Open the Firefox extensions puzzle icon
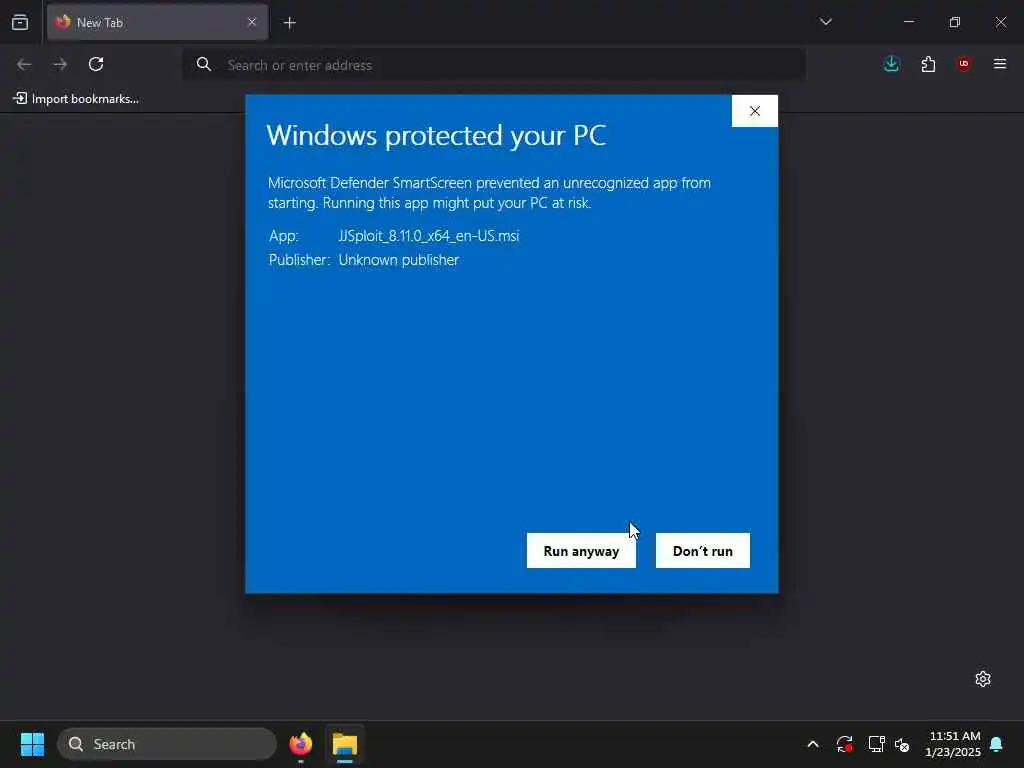This screenshot has width=1024, height=768. [x=928, y=64]
